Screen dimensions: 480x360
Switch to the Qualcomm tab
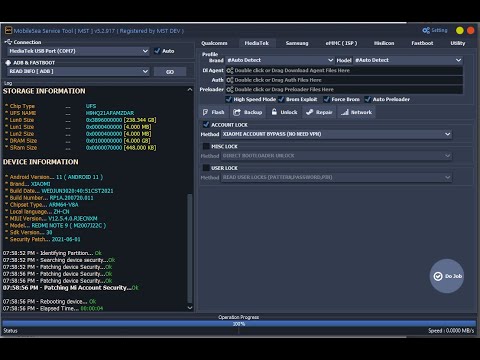tap(214, 43)
